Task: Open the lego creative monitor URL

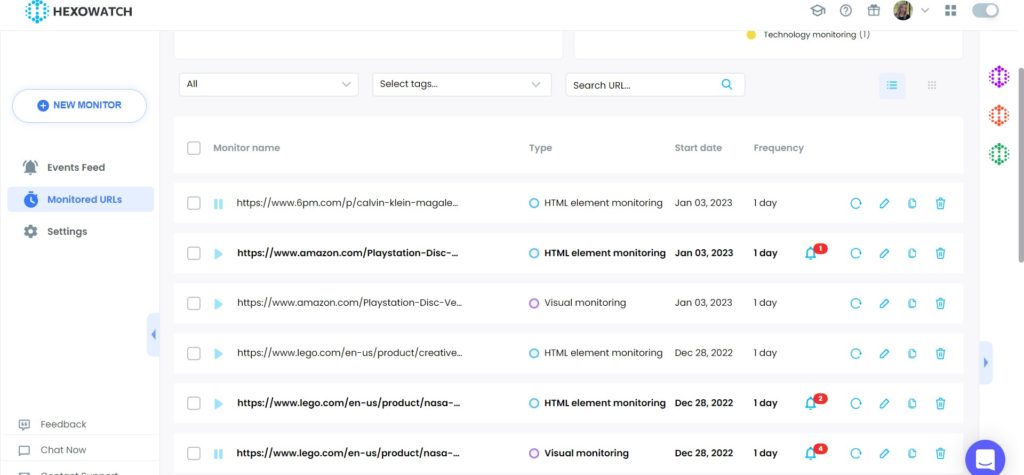Action: [x=349, y=353]
